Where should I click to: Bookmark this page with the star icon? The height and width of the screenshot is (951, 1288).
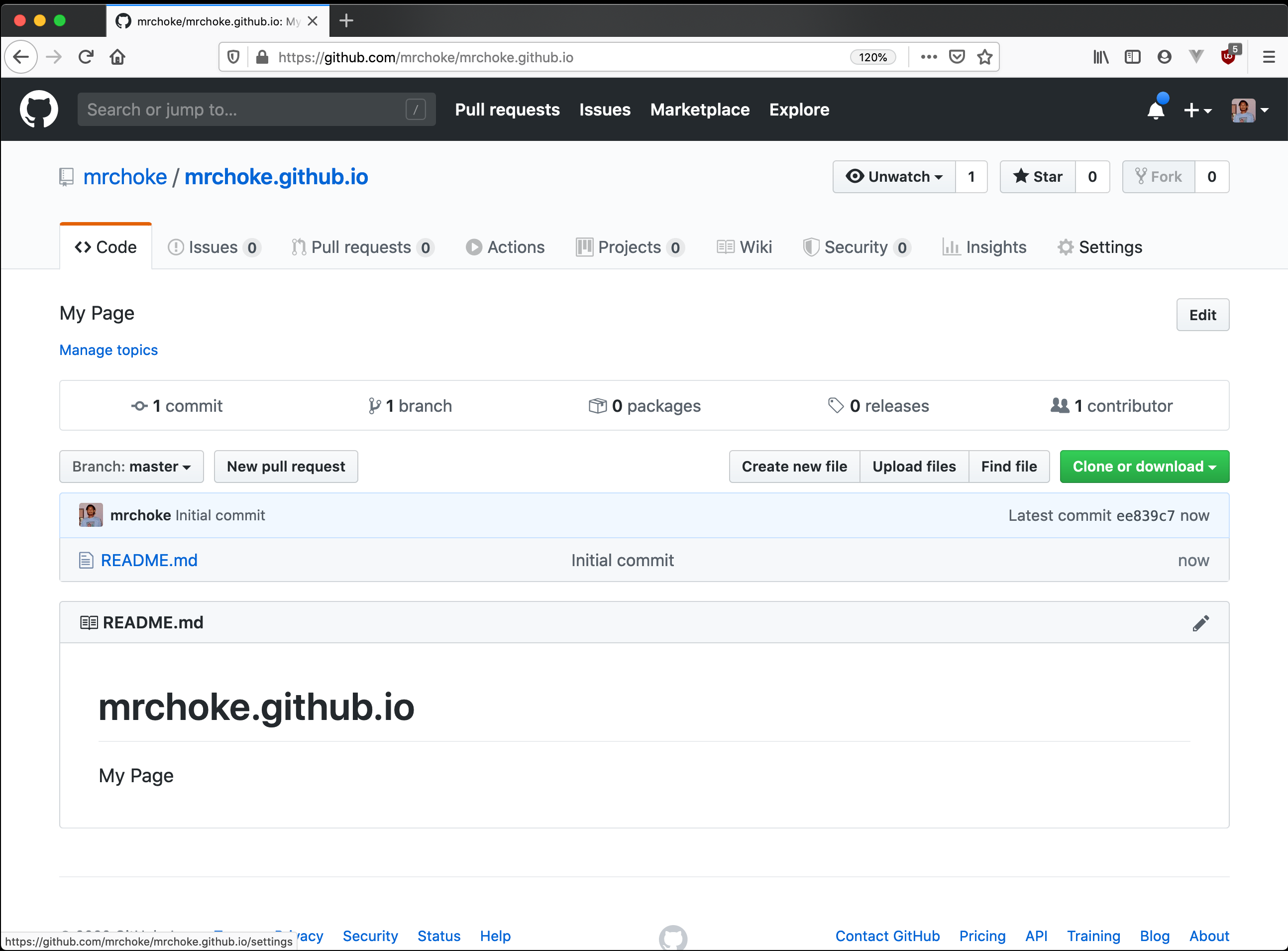pyautogui.click(x=985, y=56)
